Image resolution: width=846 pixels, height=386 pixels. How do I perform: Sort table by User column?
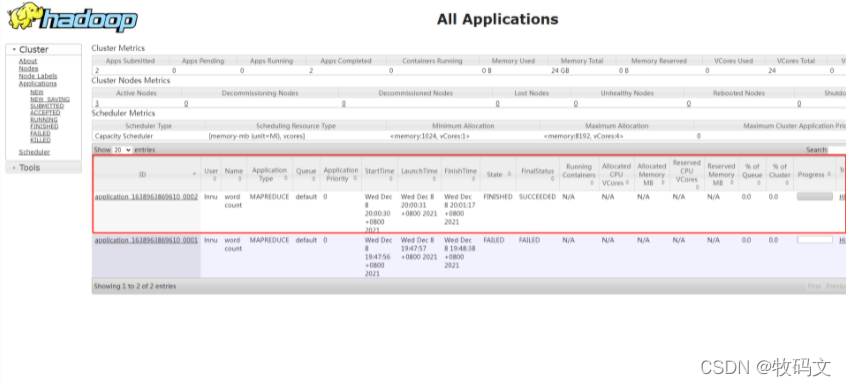coord(211,174)
